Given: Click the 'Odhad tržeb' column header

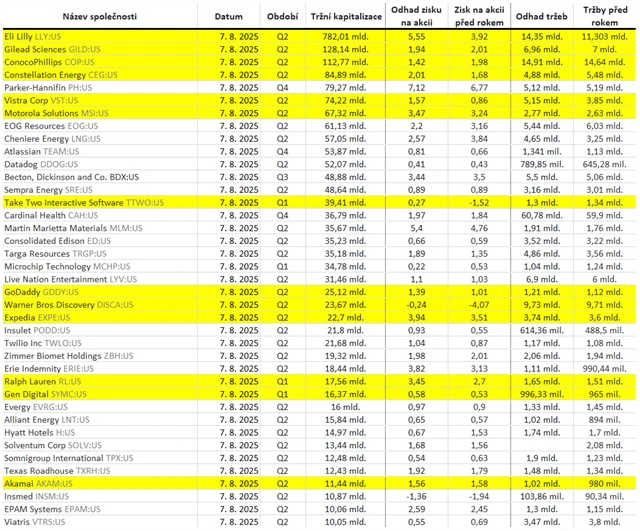Looking at the screenshot, I should click(x=542, y=17).
